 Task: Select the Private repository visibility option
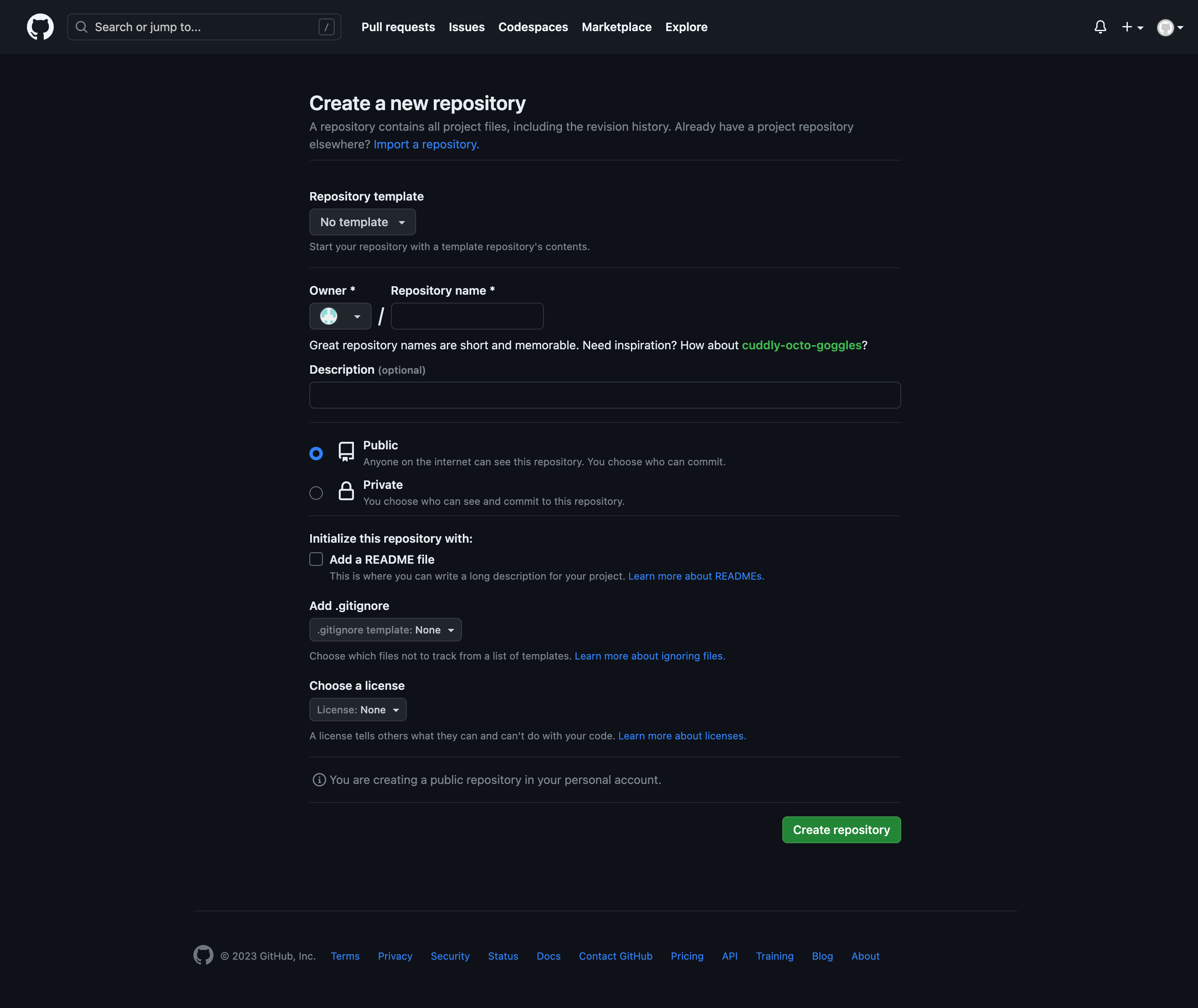(316, 492)
